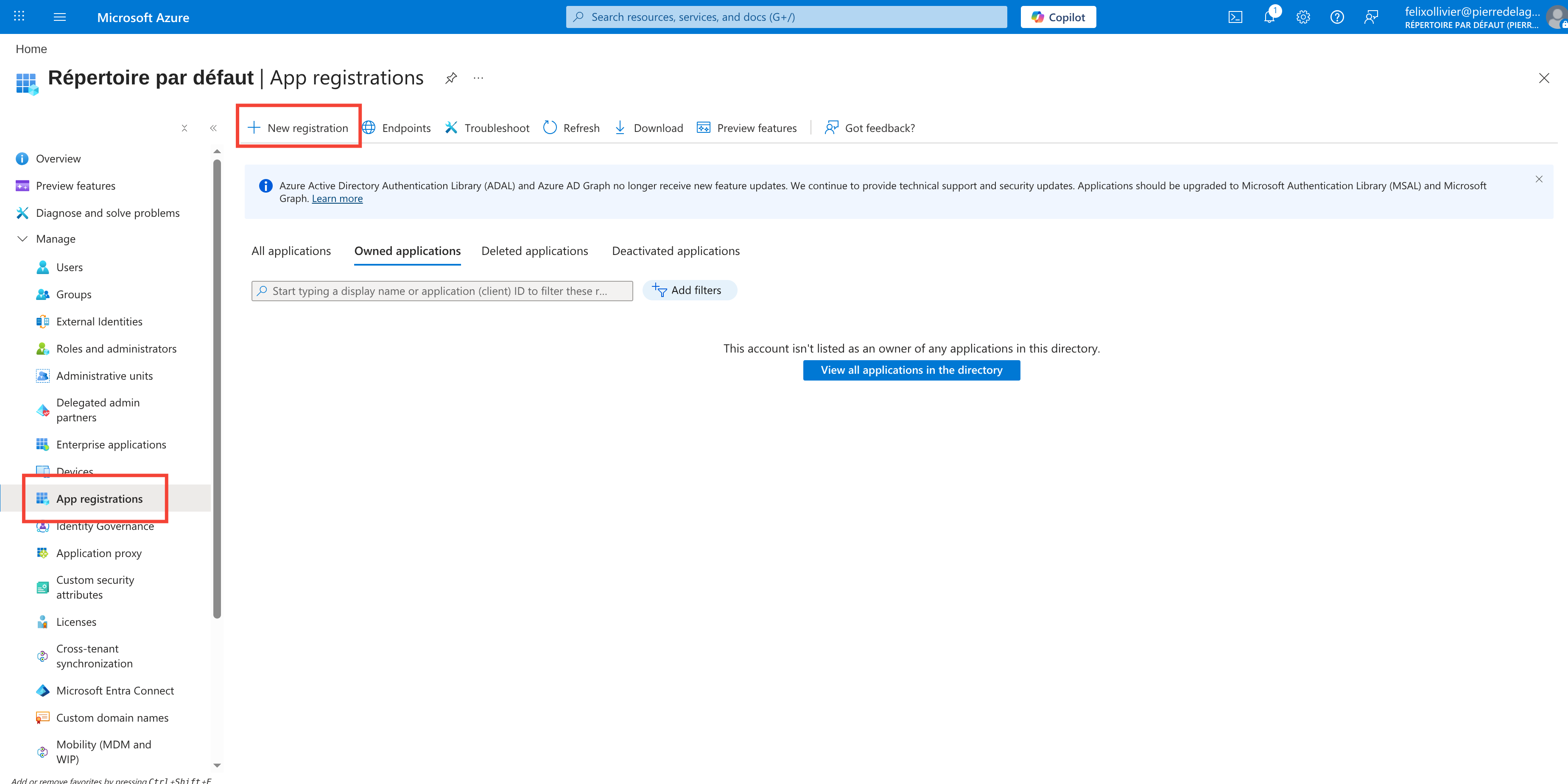Focus the search resources, services, and docs box
The width and height of the screenshot is (1568, 784).
click(x=786, y=17)
